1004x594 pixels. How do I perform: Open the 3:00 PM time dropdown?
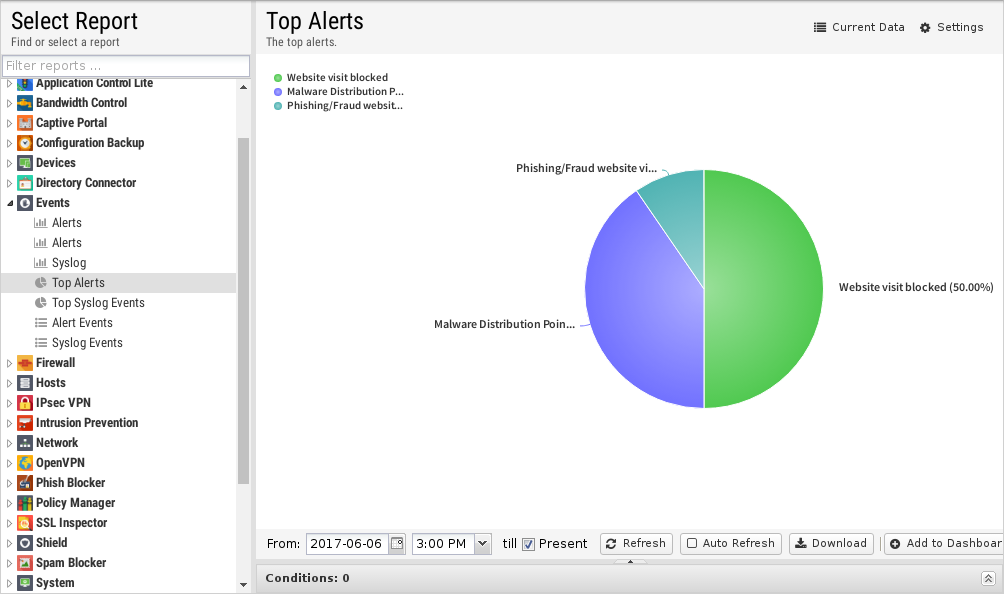[x=483, y=543]
